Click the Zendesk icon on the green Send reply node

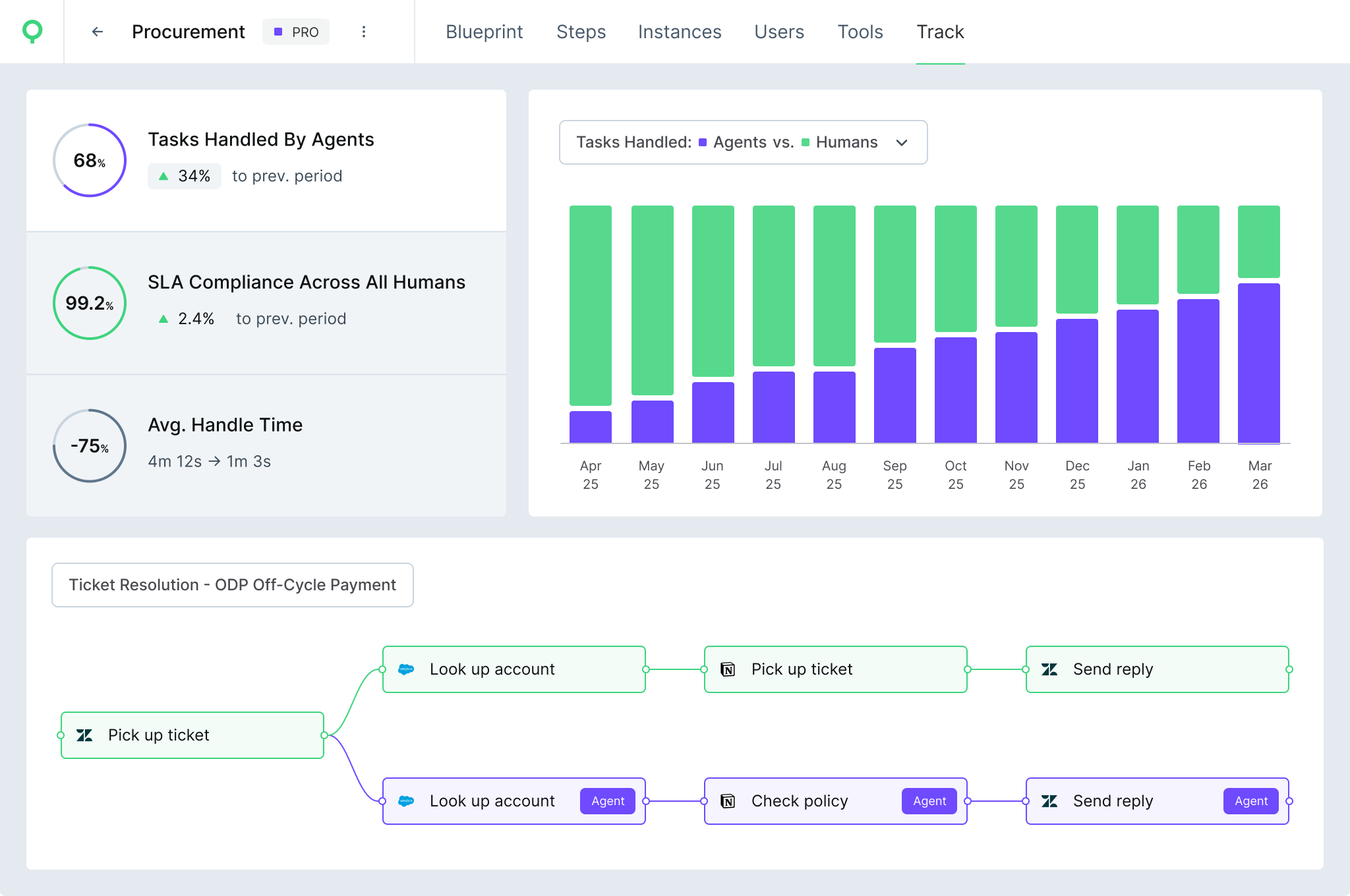point(1049,669)
